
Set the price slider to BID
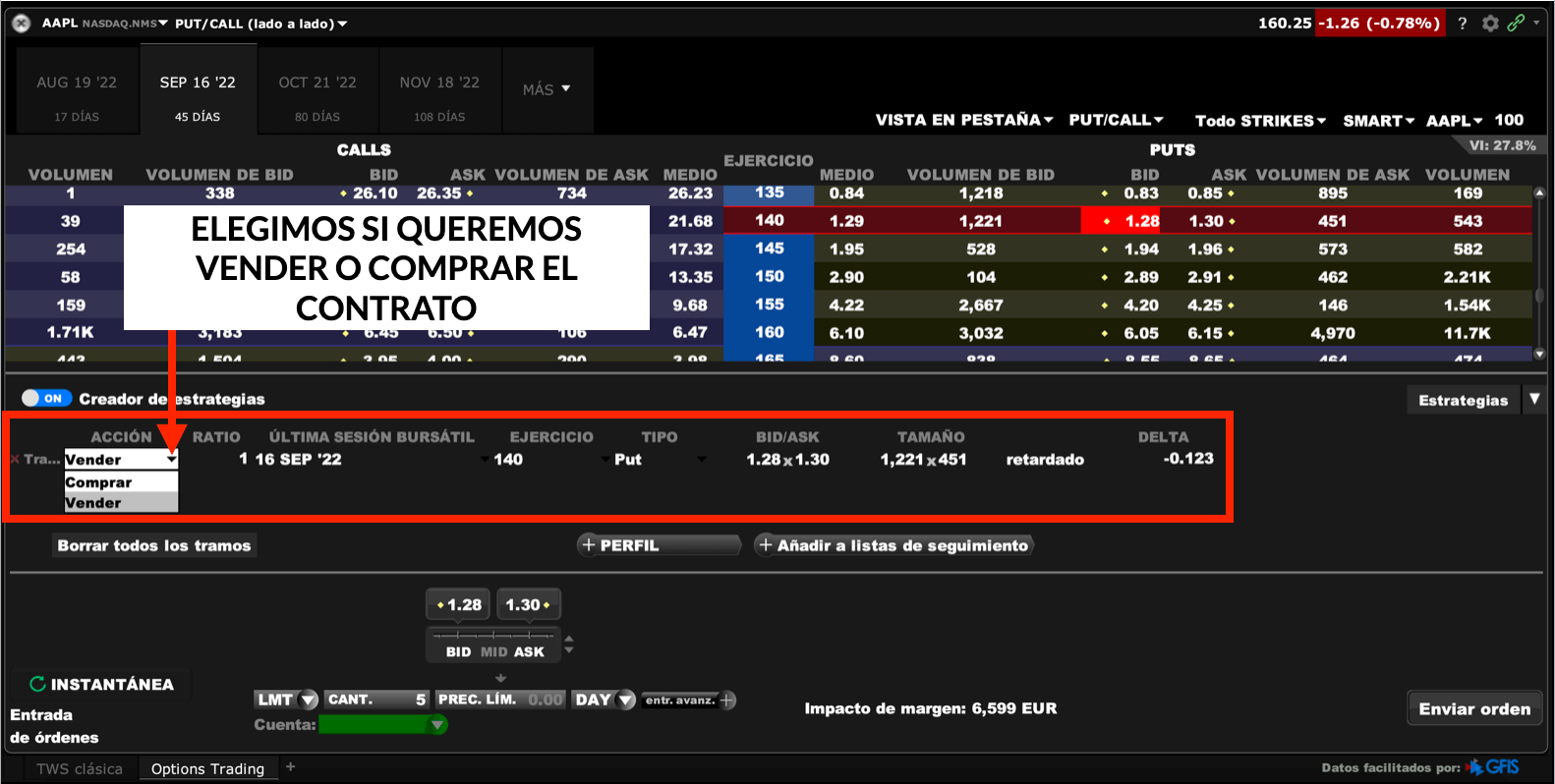(x=458, y=651)
